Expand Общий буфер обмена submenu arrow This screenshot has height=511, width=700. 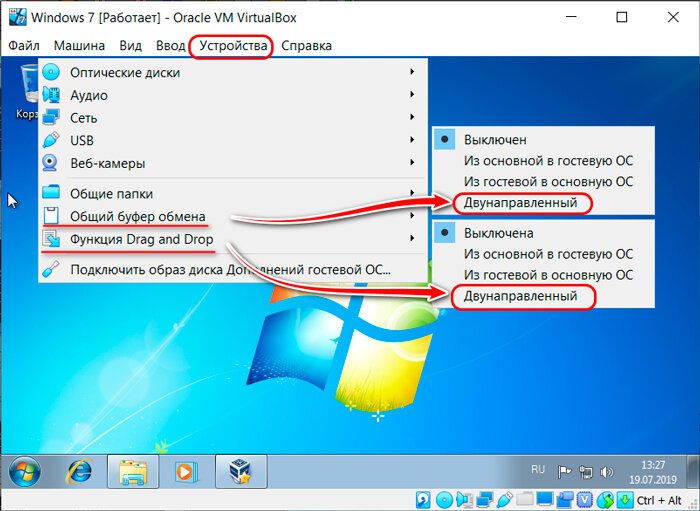coord(412,216)
